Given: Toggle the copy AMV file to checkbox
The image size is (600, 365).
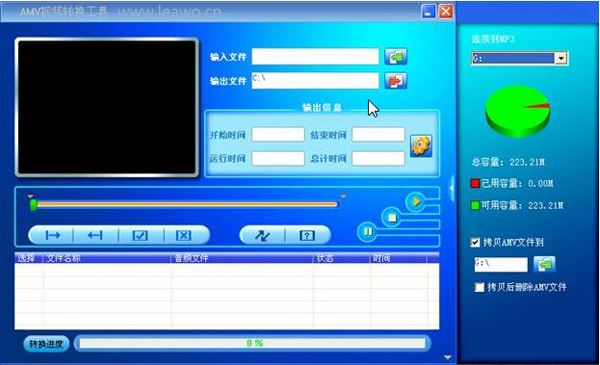Looking at the screenshot, I should (475, 242).
